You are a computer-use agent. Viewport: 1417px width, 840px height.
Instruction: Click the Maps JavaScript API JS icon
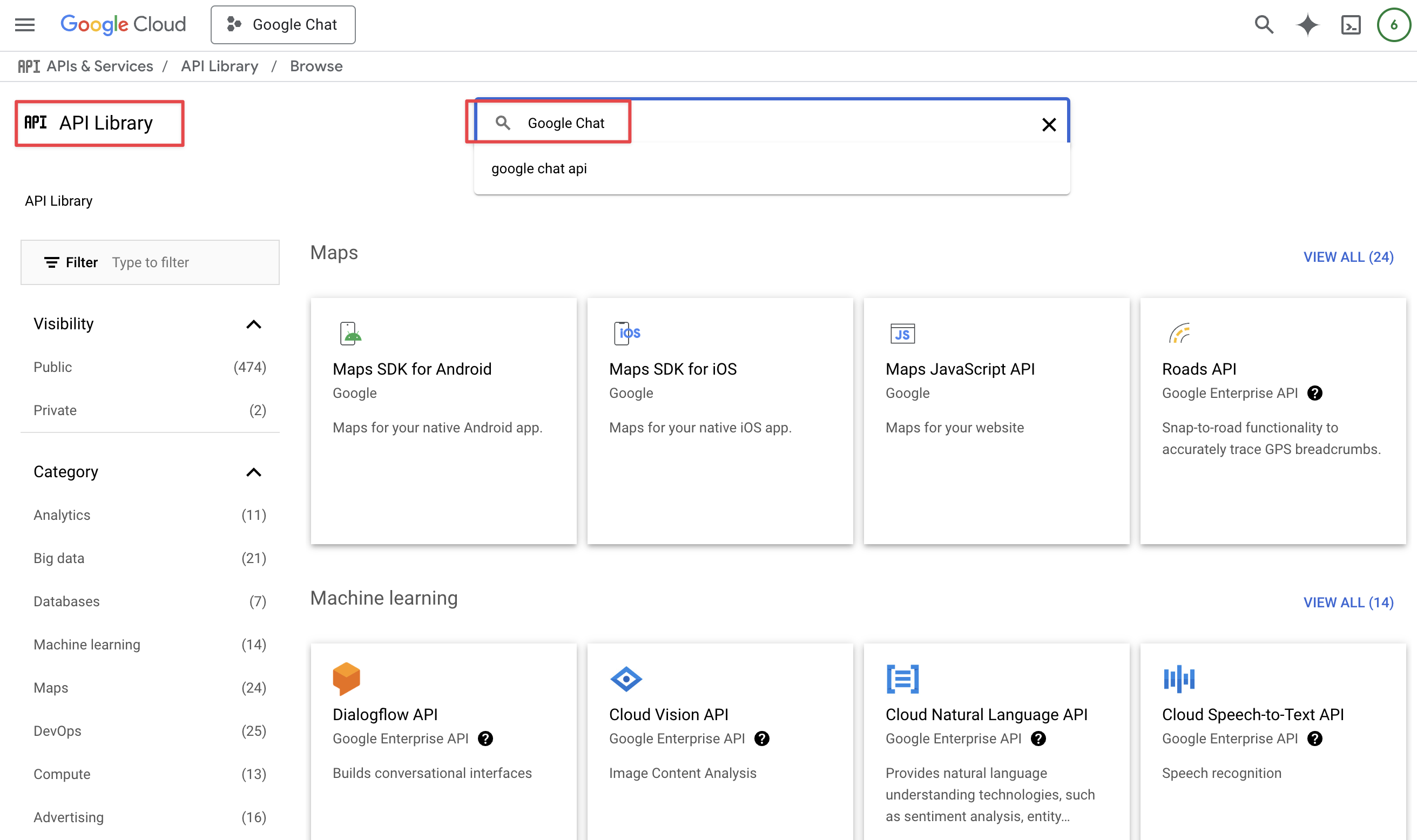pos(902,334)
